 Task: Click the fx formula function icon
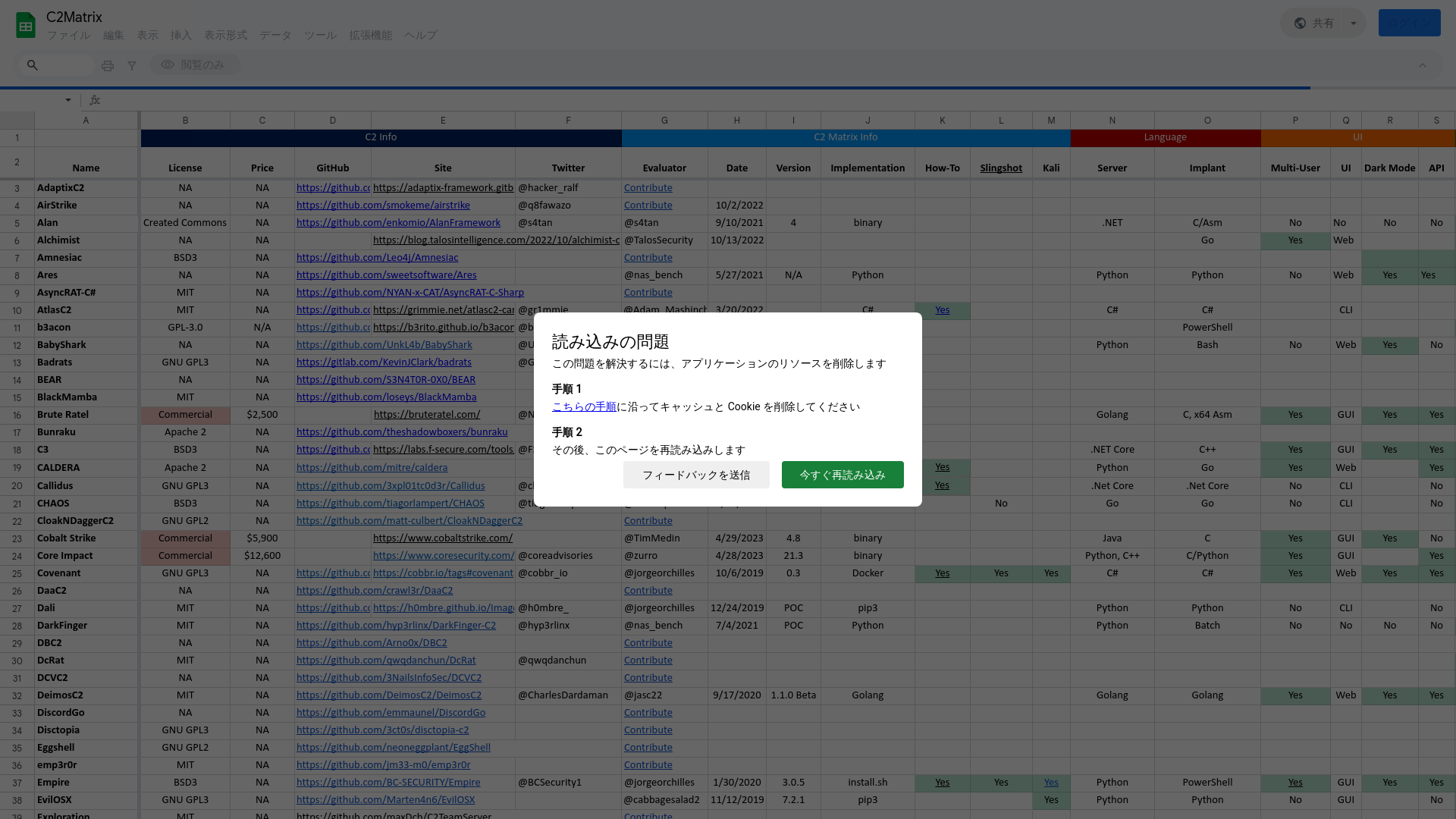click(x=95, y=100)
